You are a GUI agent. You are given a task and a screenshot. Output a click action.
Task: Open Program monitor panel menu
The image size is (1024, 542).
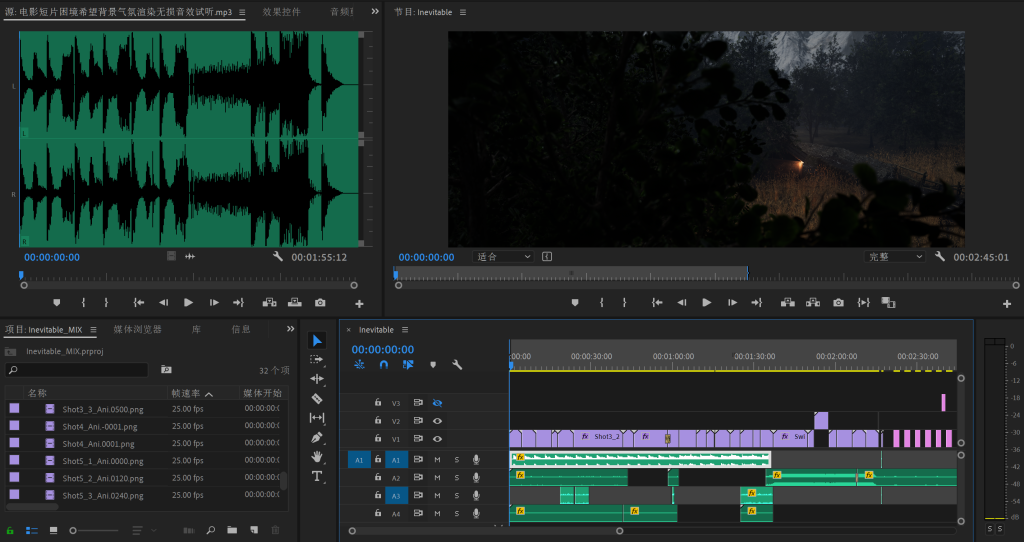463,12
